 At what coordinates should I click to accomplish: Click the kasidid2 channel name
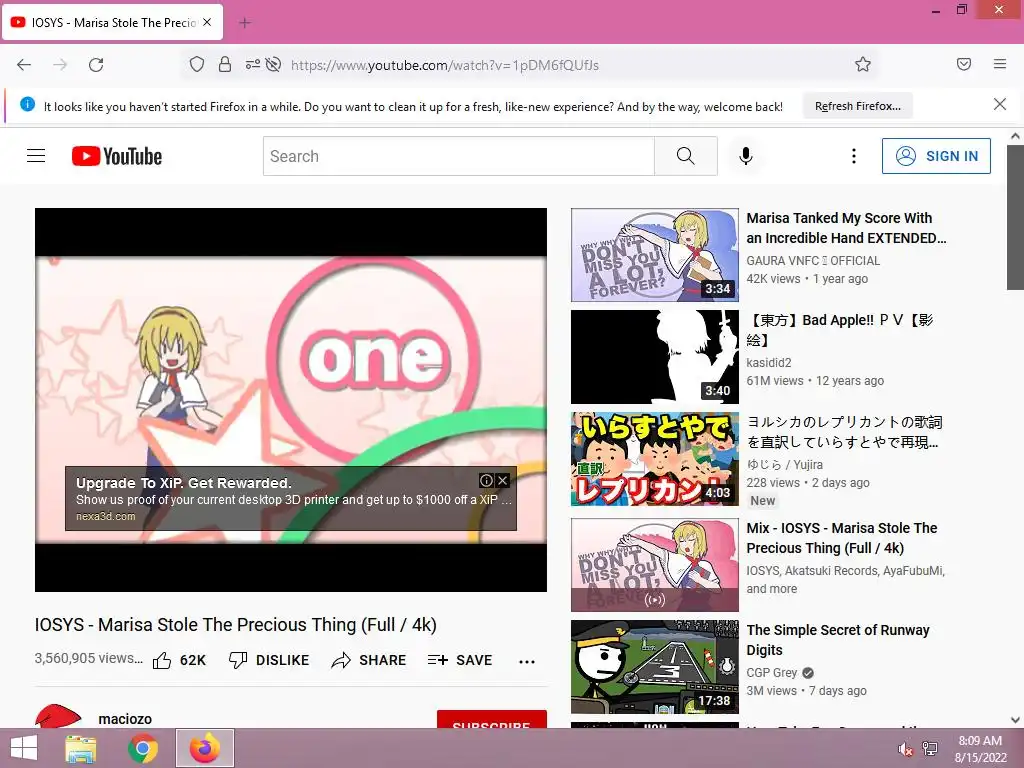click(769, 362)
